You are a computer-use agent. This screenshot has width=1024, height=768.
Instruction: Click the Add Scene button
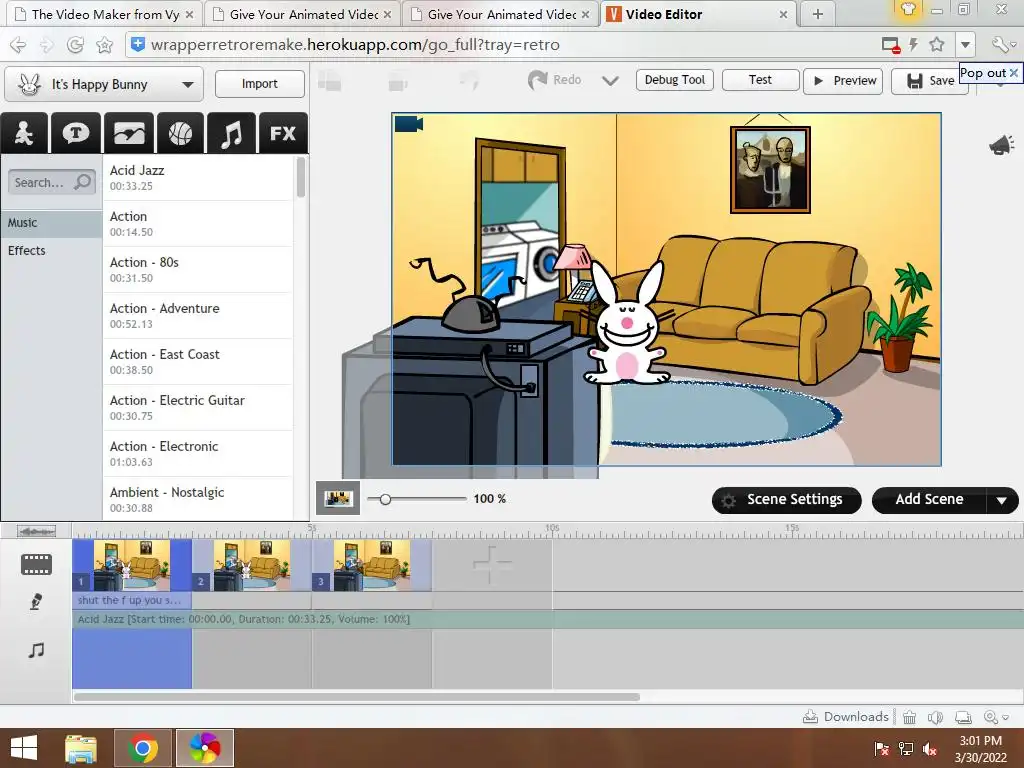pyautogui.click(x=929, y=500)
